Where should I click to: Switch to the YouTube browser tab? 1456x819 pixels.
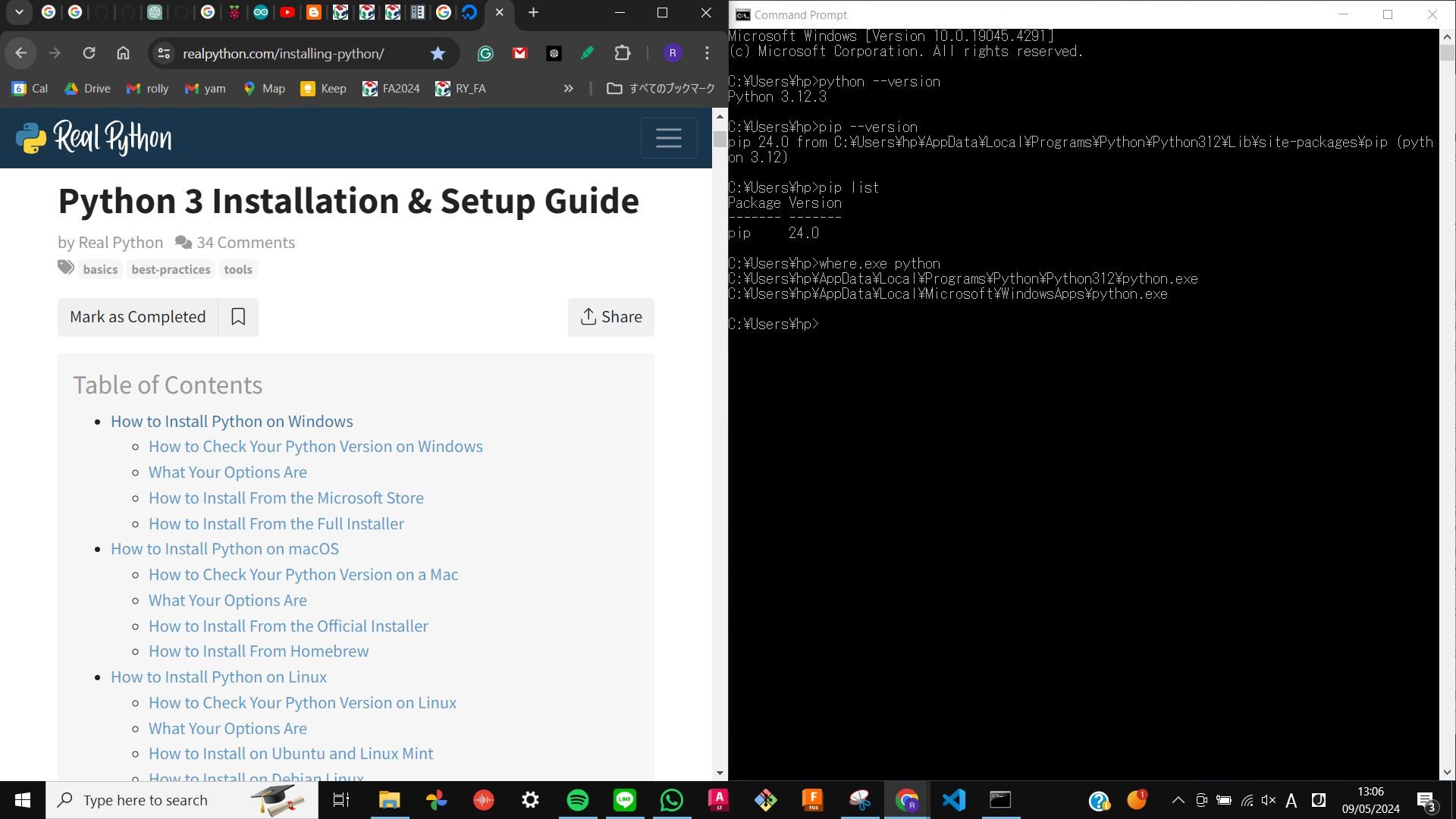(287, 12)
